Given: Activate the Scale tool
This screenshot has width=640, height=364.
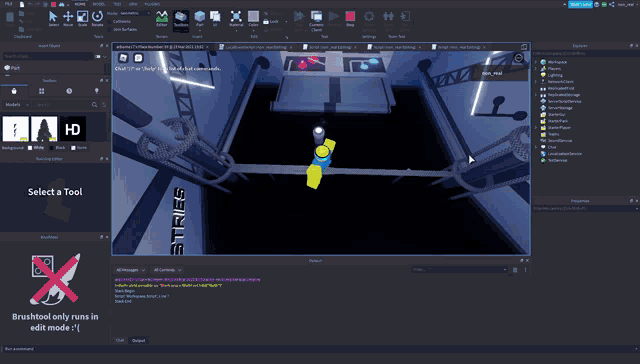Looking at the screenshot, I should tap(82, 19).
